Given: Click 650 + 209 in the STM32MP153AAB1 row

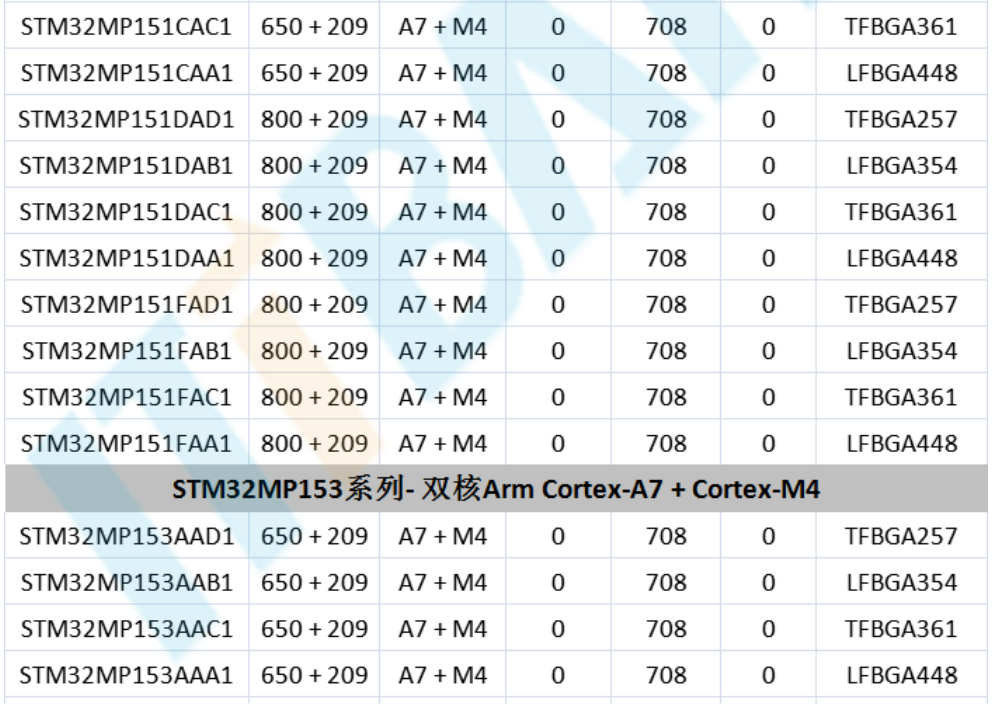Looking at the screenshot, I should click(314, 582).
